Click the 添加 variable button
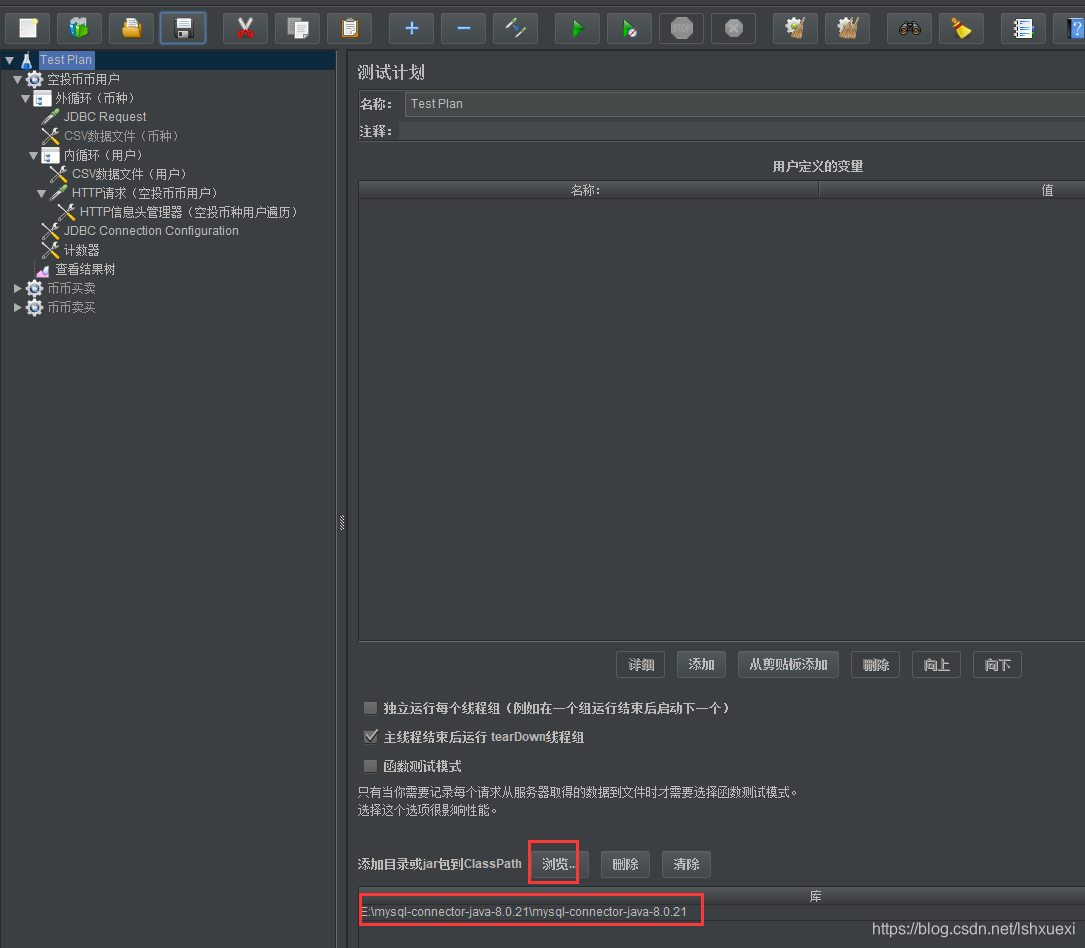The height and width of the screenshot is (948, 1085). pos(701,664)
